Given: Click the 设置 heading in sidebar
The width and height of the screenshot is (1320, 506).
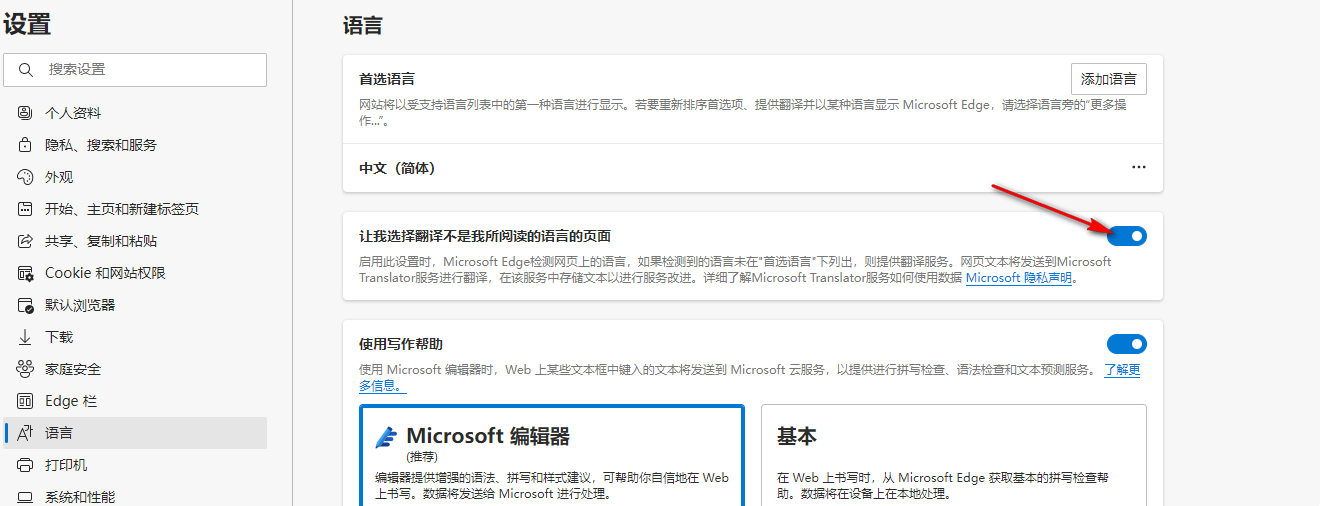Looking at the screenshot, I should click(x=27, y=24).
